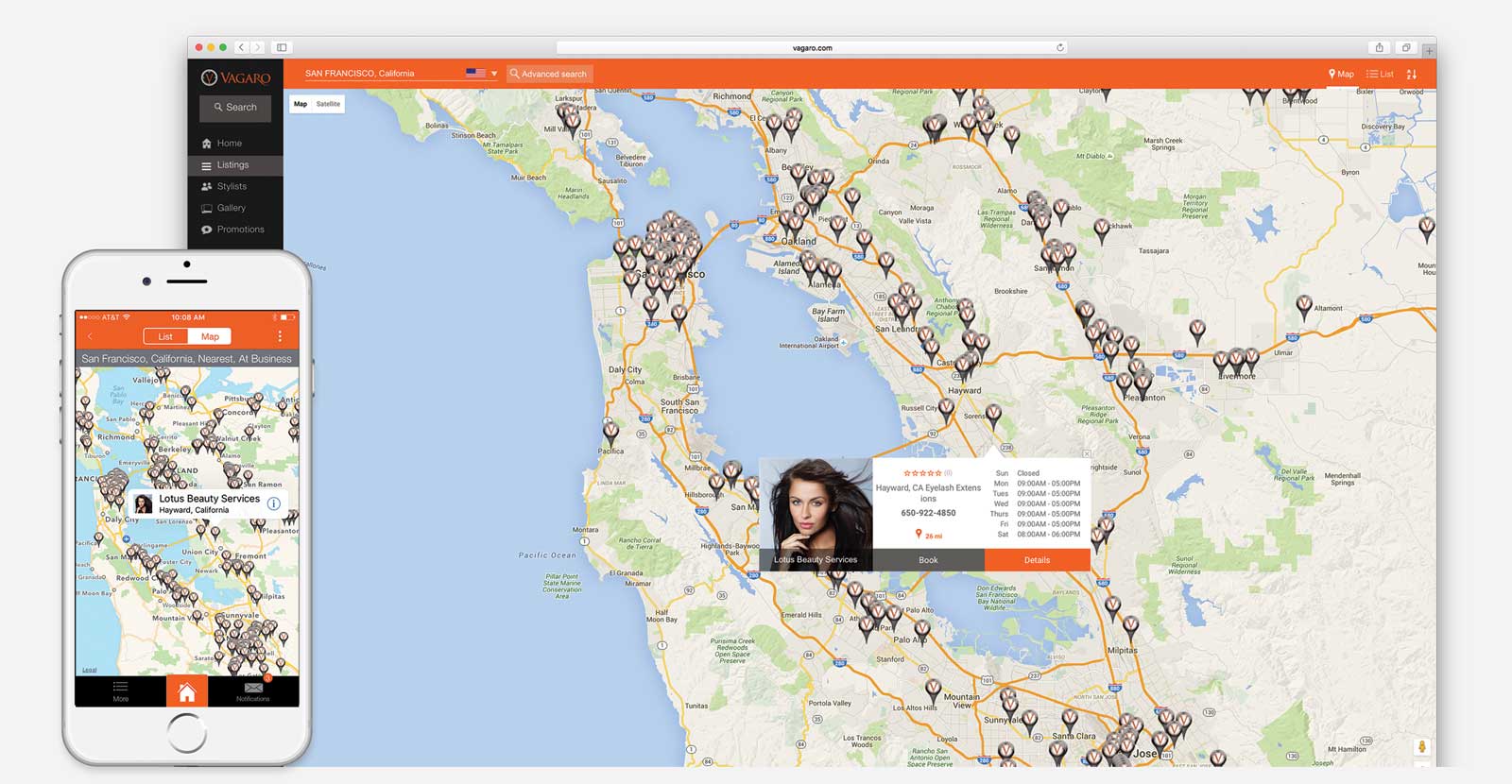Tap the Home icon on phone bottom bar
The image size is (1512, 784).
187,691
